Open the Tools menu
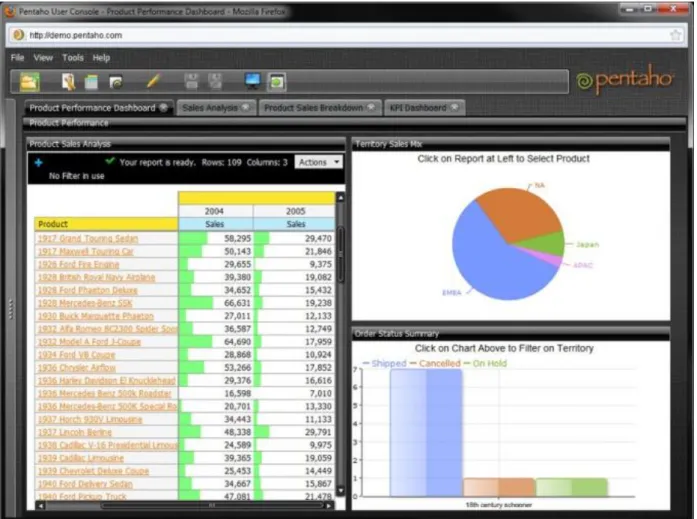 tap(73, 57)
